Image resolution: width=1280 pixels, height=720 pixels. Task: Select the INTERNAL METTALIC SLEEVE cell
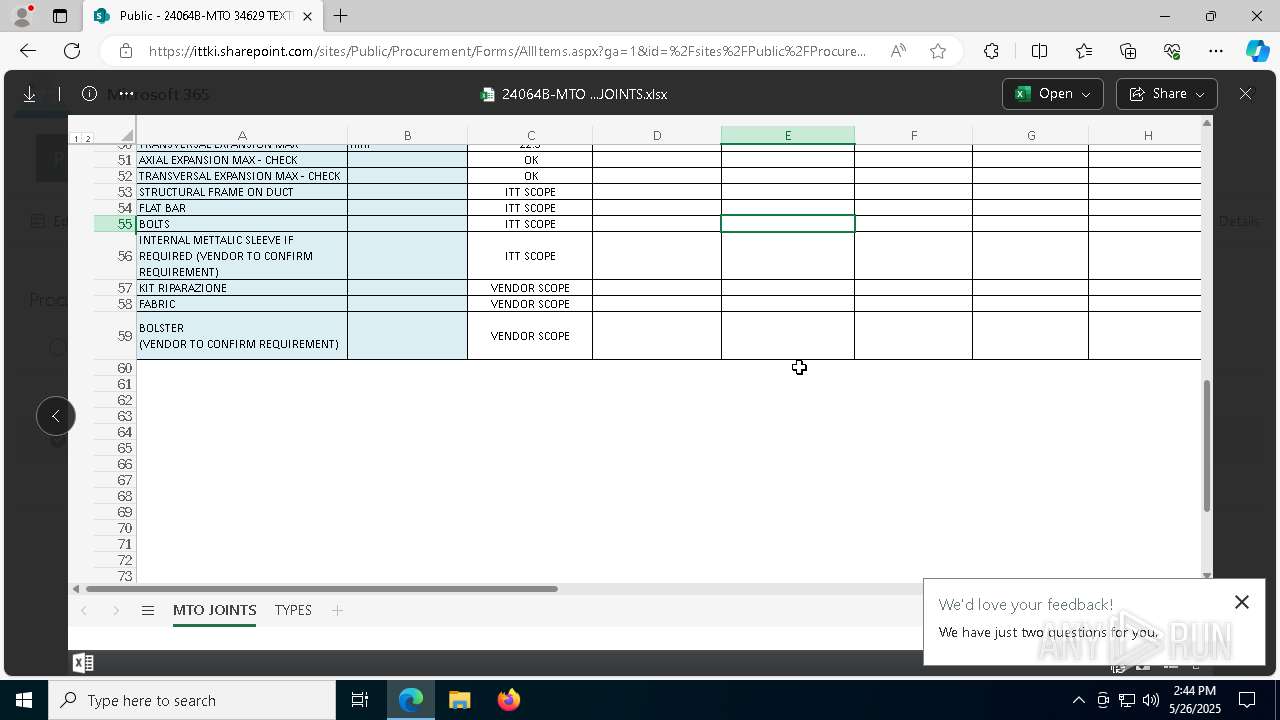(x=242, y=256)
